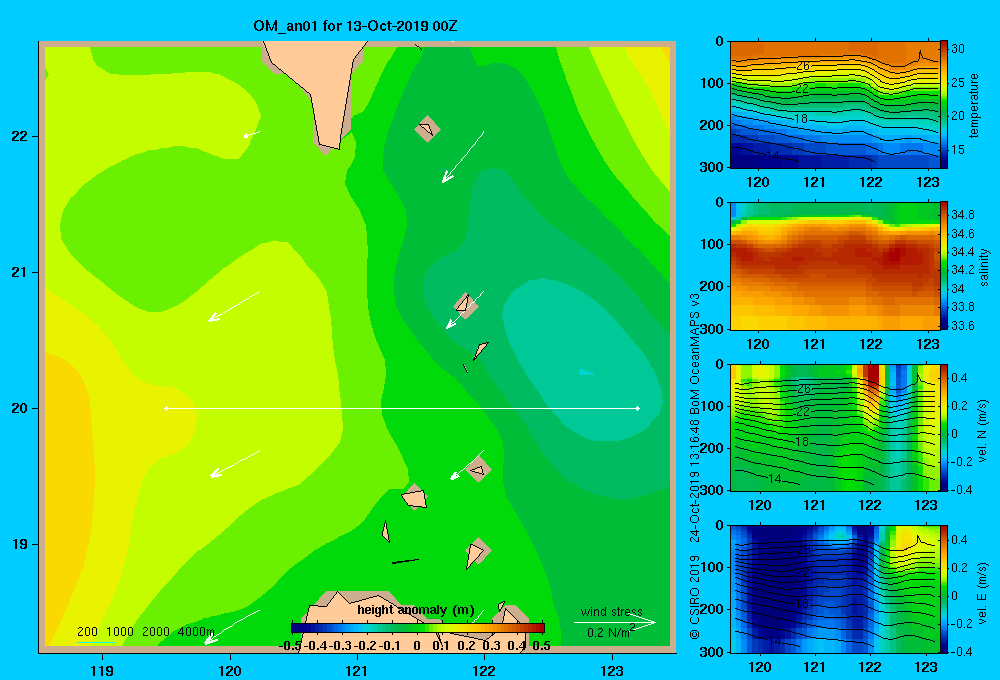This screenshot has height=680, width=1000.
Task: Click the eastern endpoint of the transect line
Action: click(638, 408)
